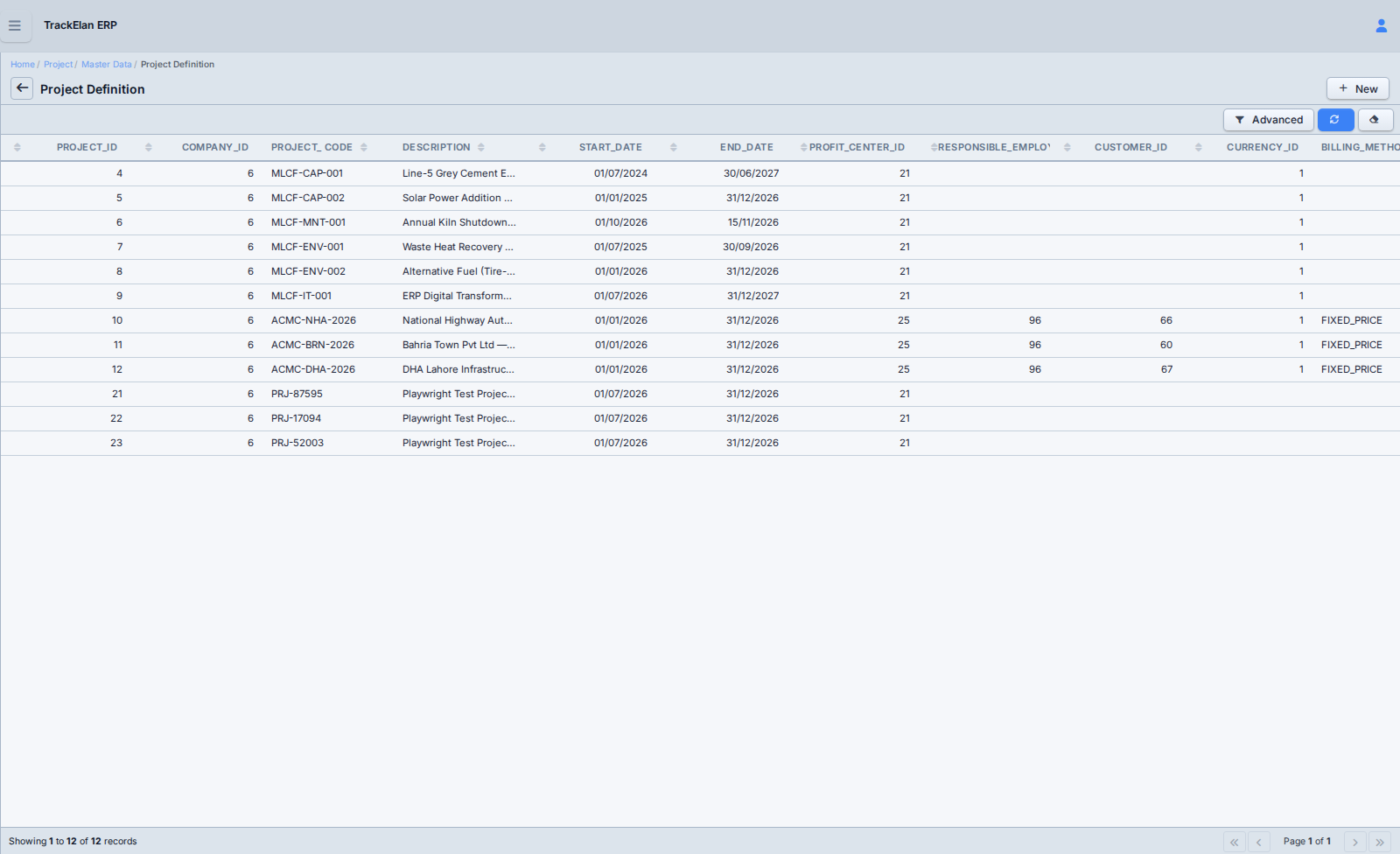The height and width of the screenshot is (854, 1400).
Task: Click sort icon just before the CUSTOMER_ID header
Action: (1067, 147)
